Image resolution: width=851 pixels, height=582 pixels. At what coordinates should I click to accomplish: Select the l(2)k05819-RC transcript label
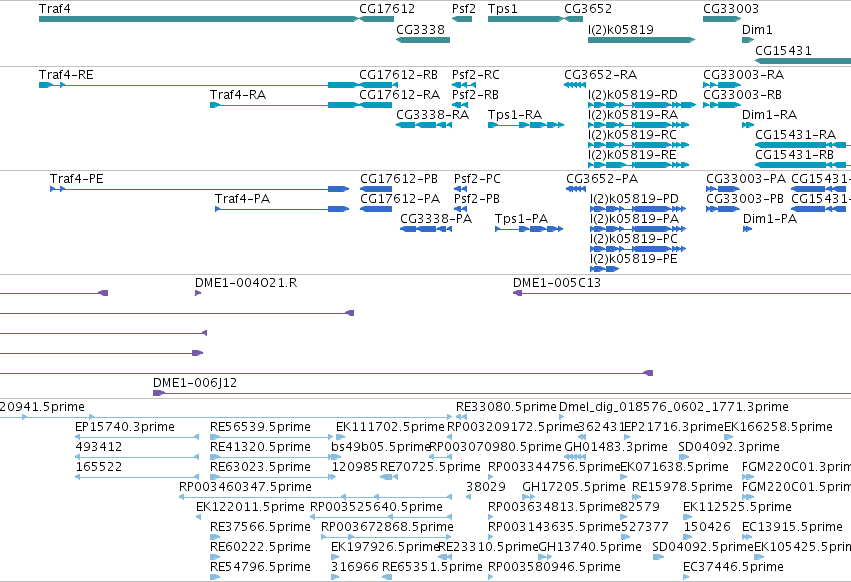coord(632,135)
